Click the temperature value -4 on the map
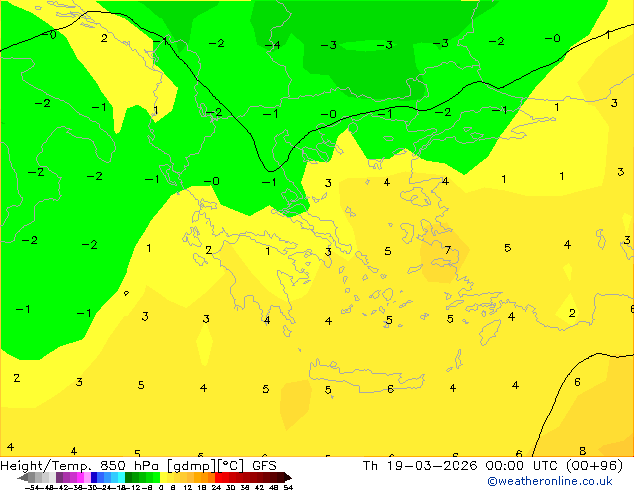Image resolution: width=634 pixels, height=490 pixels. 273,45
